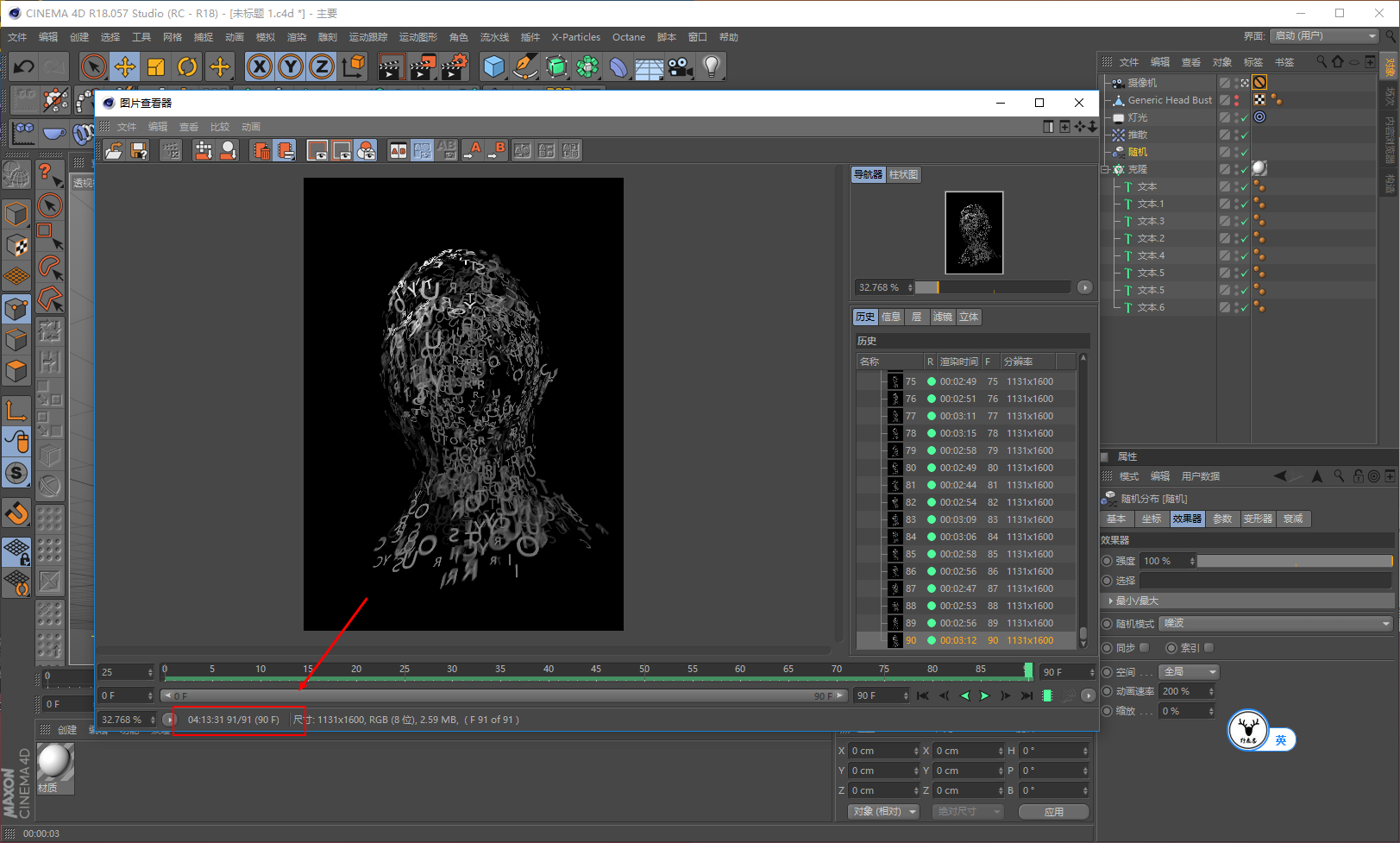Add a cube primitive object

click(494, 66)
